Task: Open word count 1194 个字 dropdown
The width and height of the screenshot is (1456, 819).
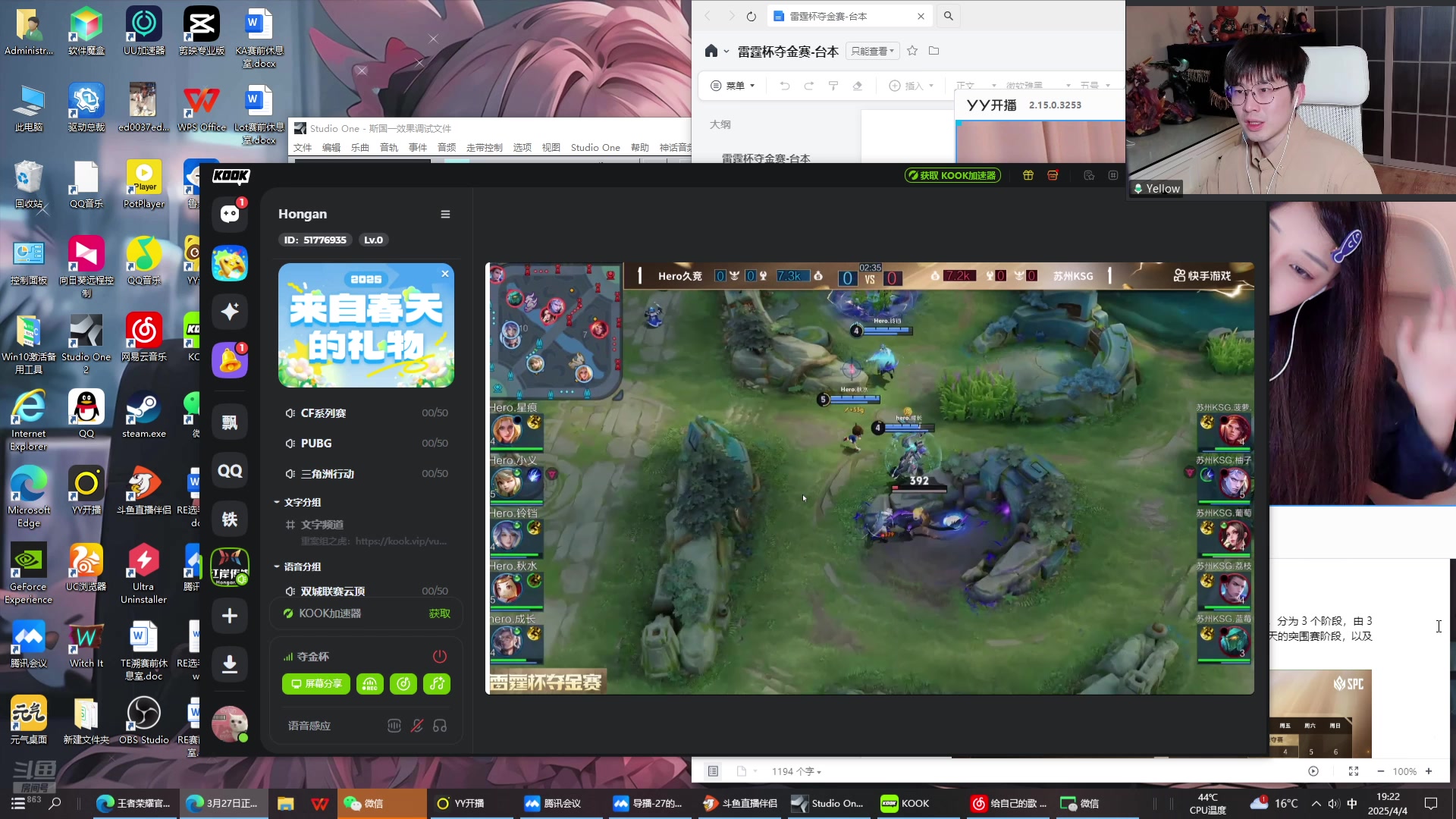Action: [x=796, y=771]
